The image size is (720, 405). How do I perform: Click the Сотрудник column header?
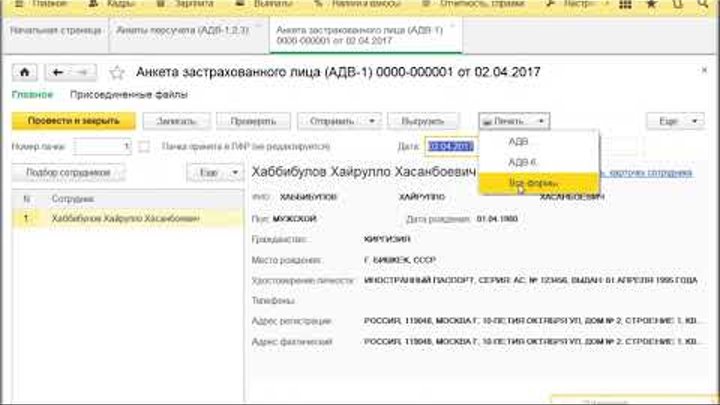click(x=73, y=199)
